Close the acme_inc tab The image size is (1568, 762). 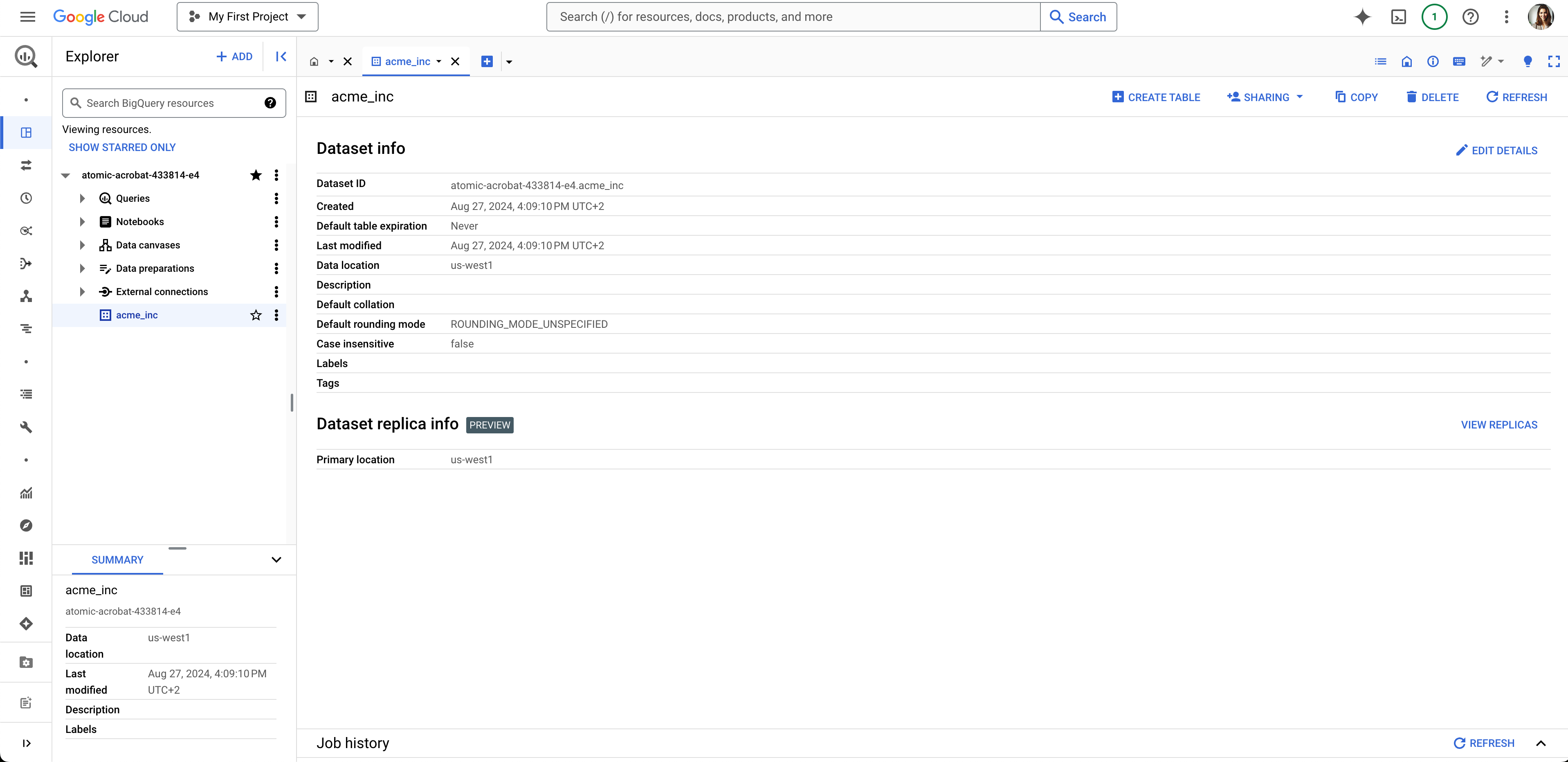(455, 61)
